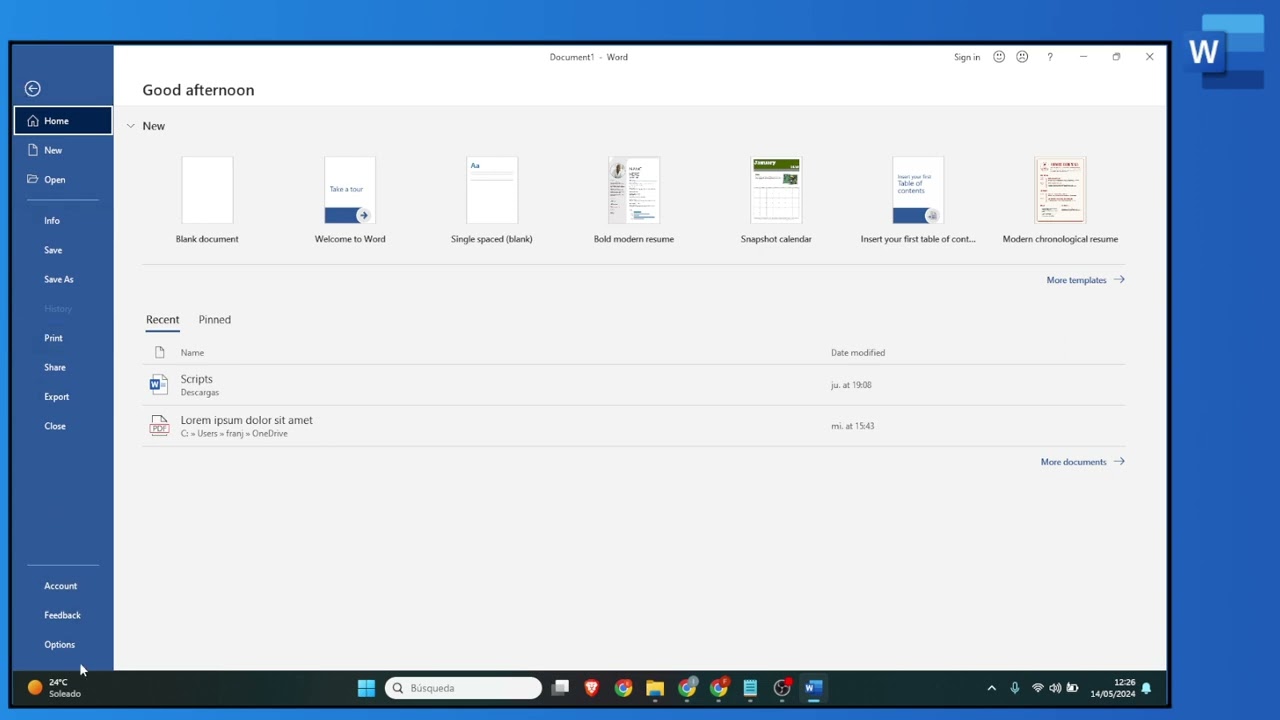Open Insert your first table of contents template

click(x=918, y=200)
